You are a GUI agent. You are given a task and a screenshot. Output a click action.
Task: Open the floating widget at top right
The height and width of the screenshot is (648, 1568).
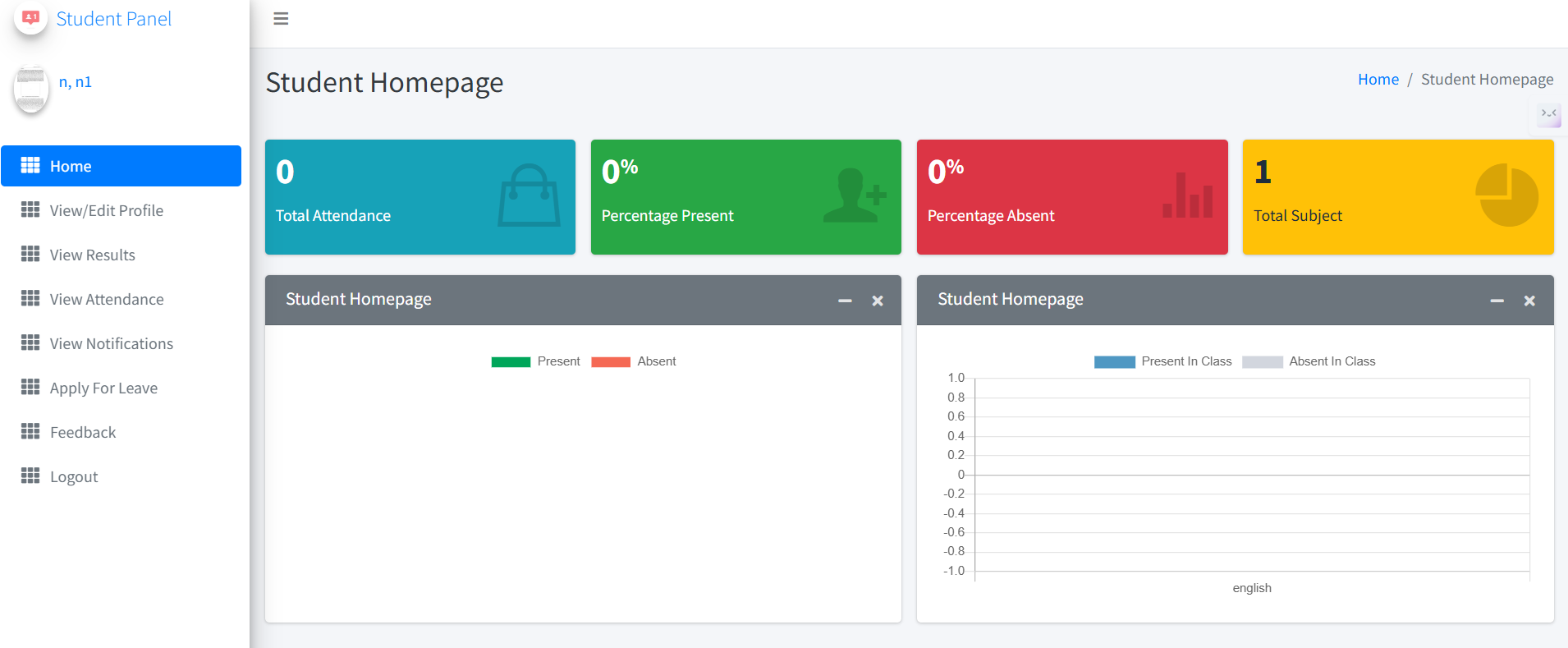[1548, 113]
